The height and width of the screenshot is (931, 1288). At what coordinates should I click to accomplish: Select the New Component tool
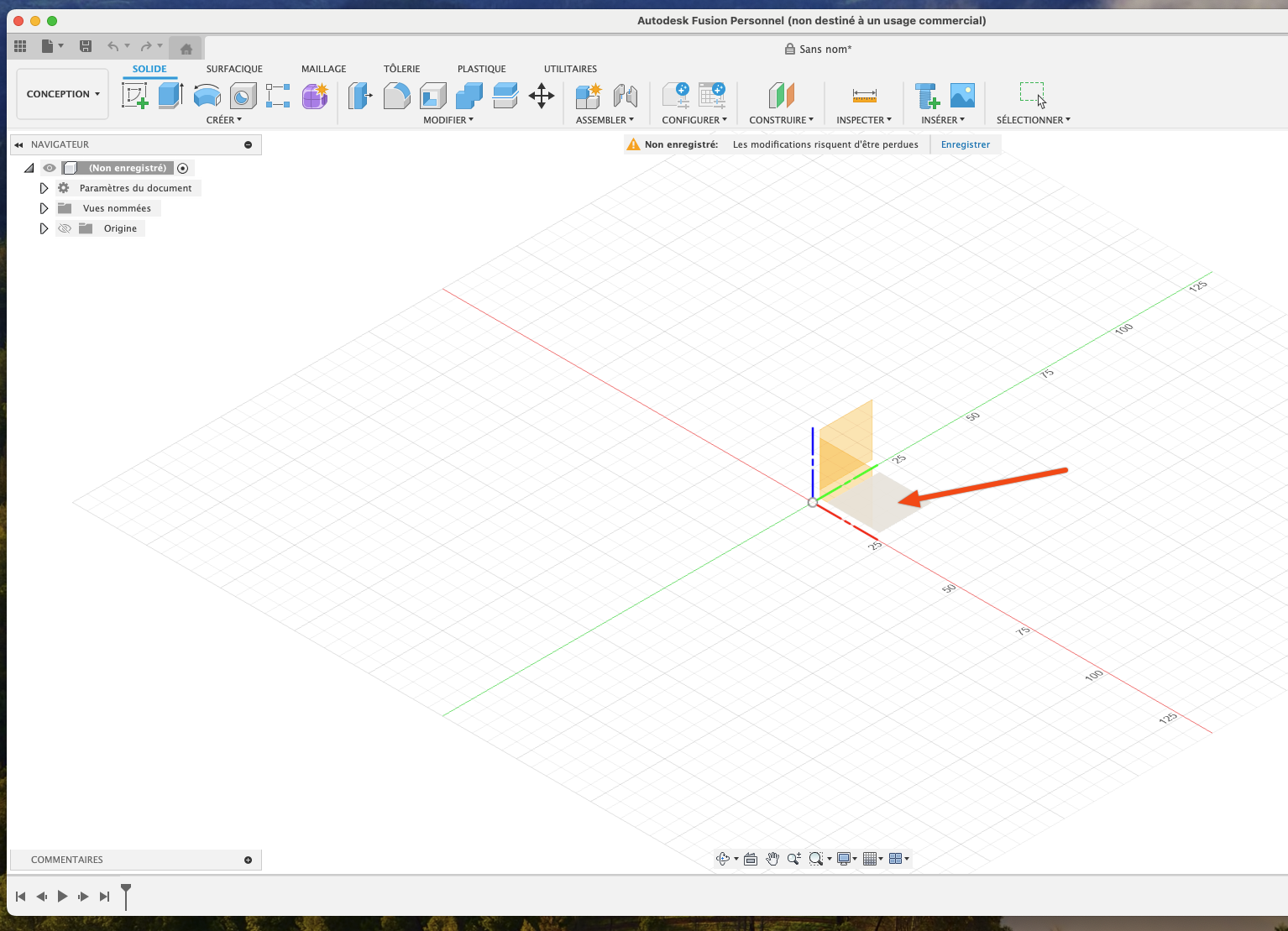point(588,96)
